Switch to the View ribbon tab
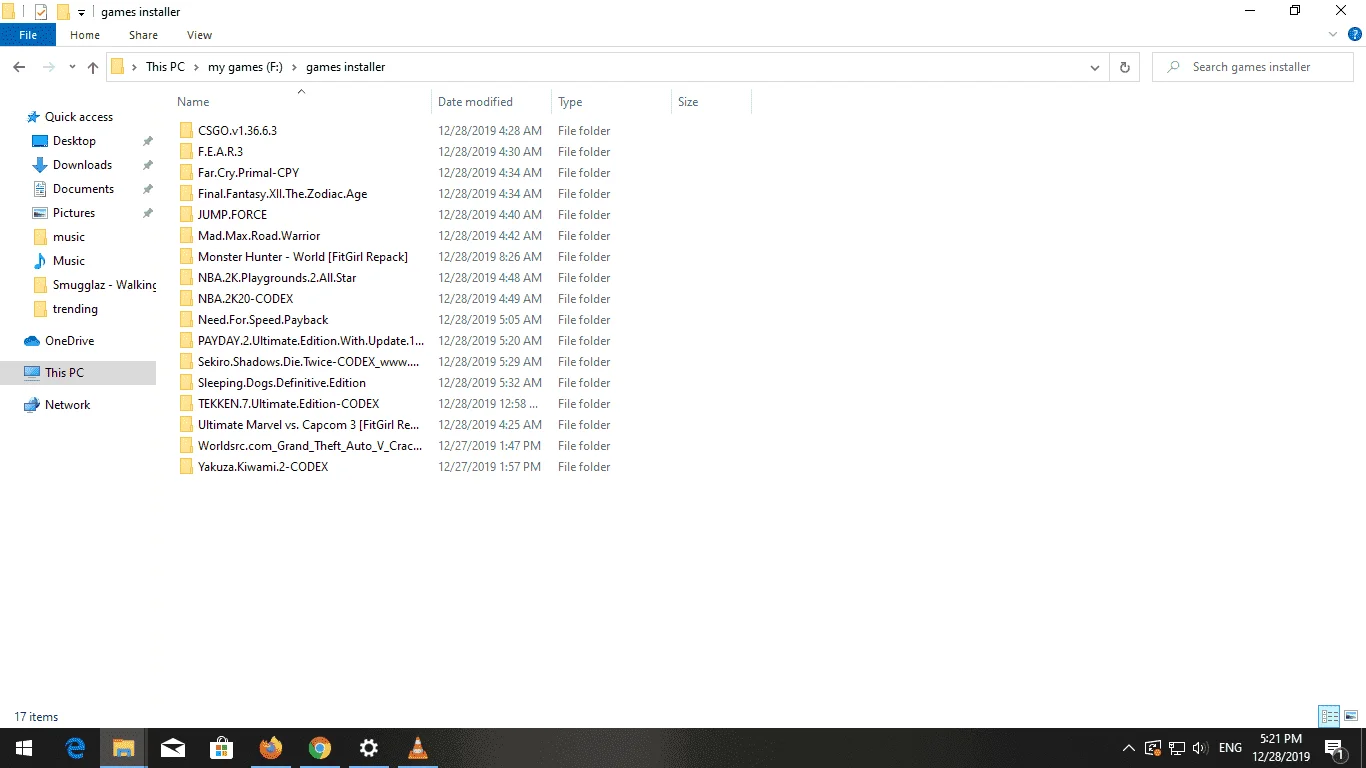The width and height of the screenshot is (1366, 768). coord(200,35)
